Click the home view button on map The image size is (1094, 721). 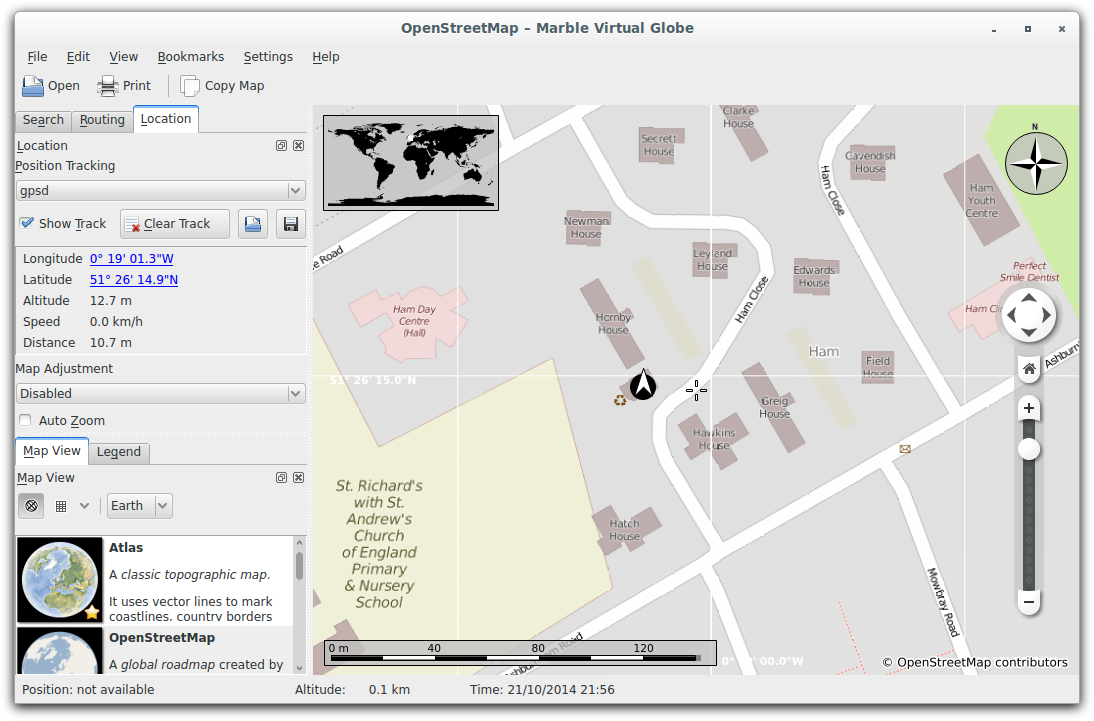1028,369
